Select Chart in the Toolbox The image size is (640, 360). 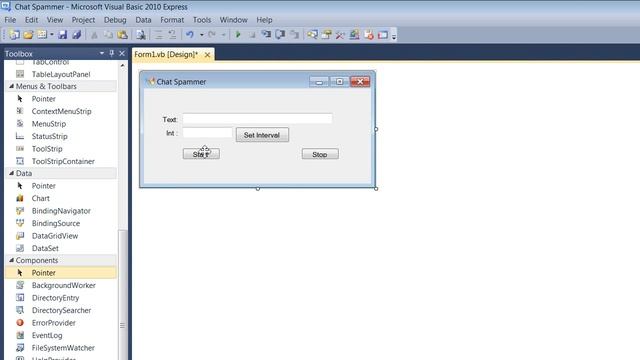[x=61, y=198]
